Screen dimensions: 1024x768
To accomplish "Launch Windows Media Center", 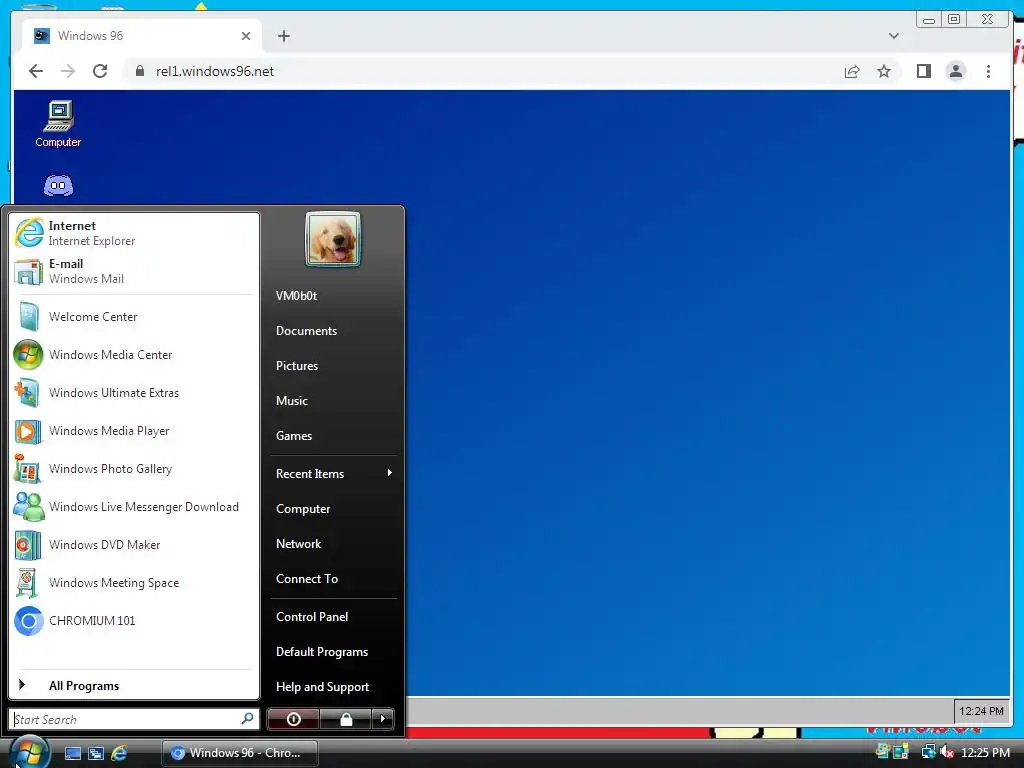I will (x=134, y=355).
